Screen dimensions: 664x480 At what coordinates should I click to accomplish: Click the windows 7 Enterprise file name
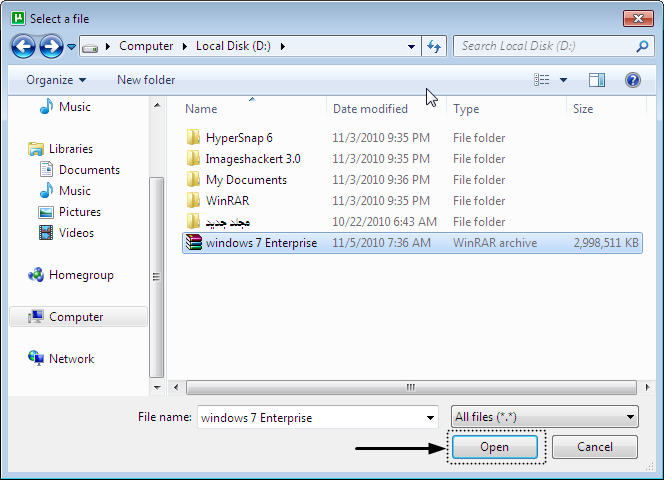pyautogui.click(x=261, y=243)
